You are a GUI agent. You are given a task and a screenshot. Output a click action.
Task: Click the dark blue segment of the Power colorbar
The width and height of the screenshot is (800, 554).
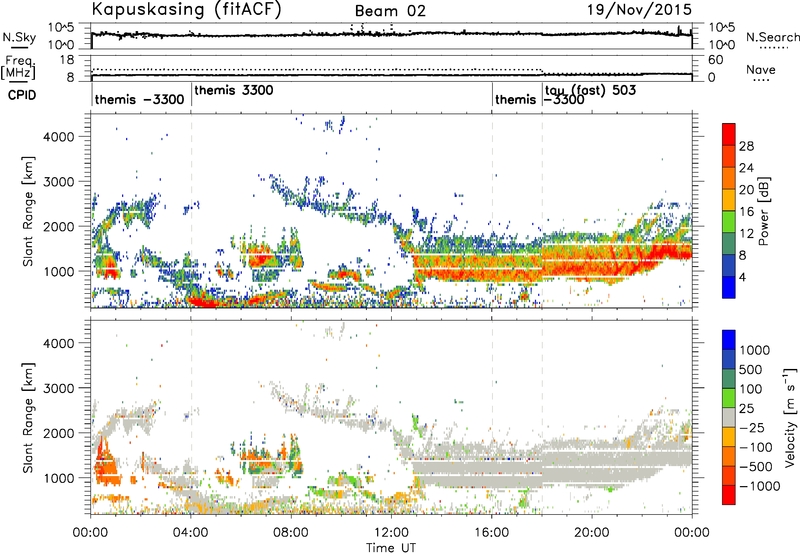(729, 287)
